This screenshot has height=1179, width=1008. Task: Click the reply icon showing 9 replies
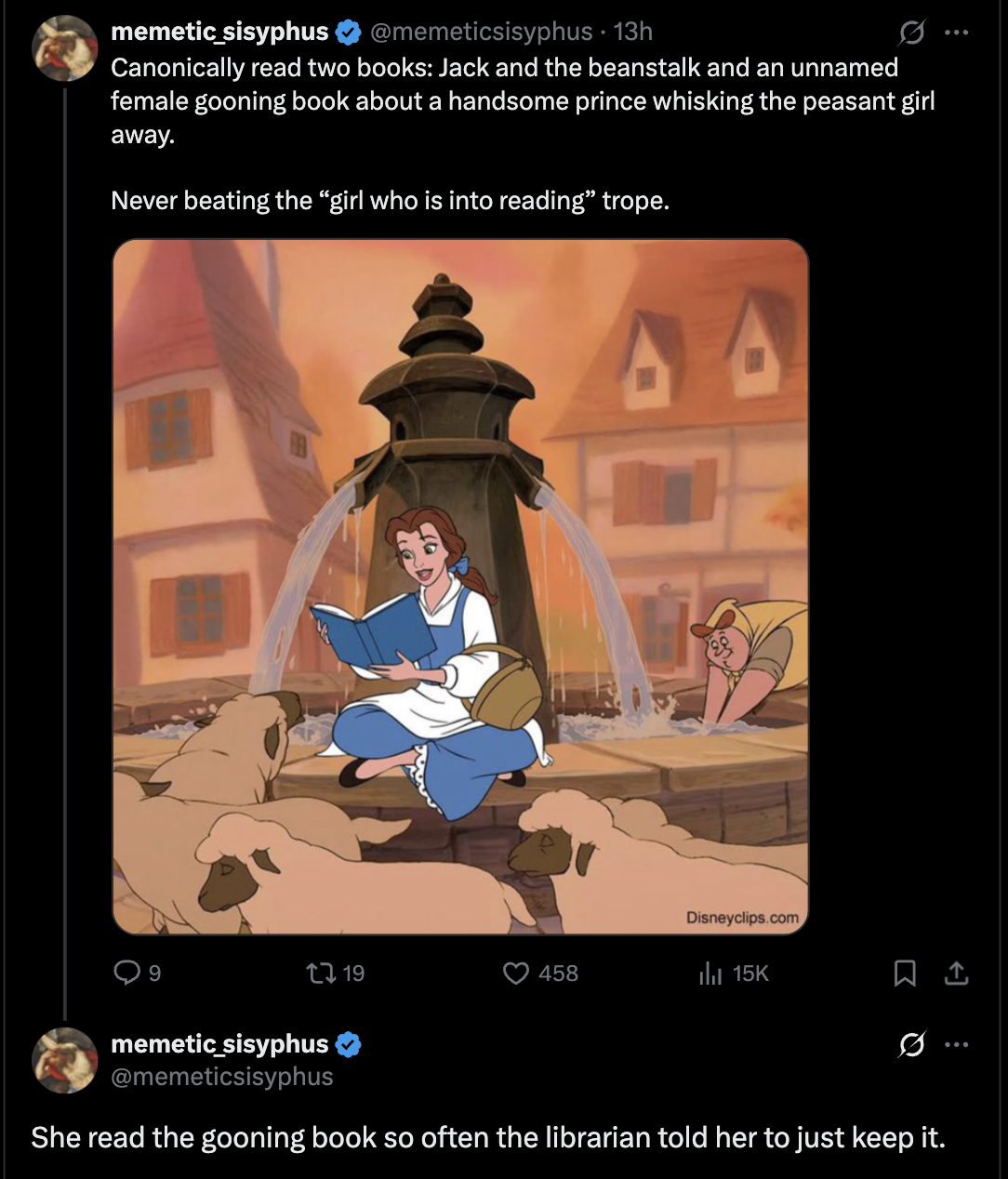pos(126,973)
